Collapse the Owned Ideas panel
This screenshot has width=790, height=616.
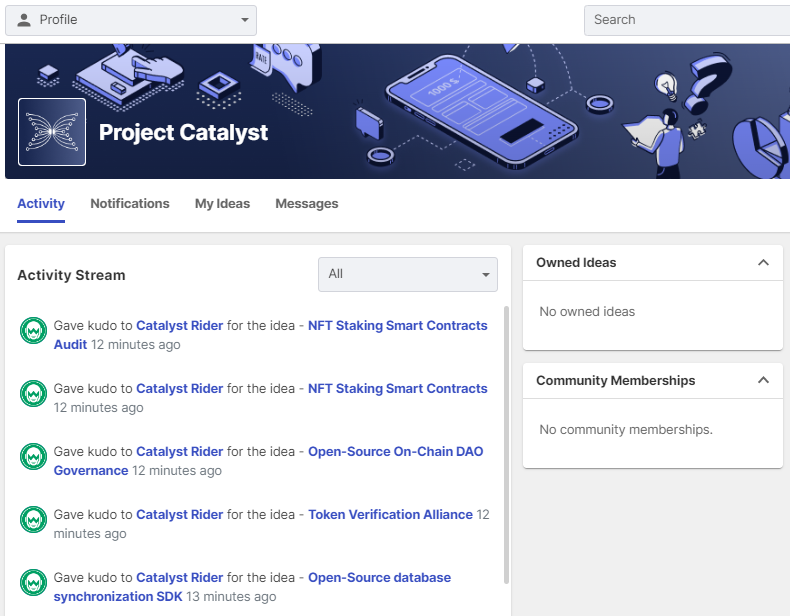click(763, 262)
